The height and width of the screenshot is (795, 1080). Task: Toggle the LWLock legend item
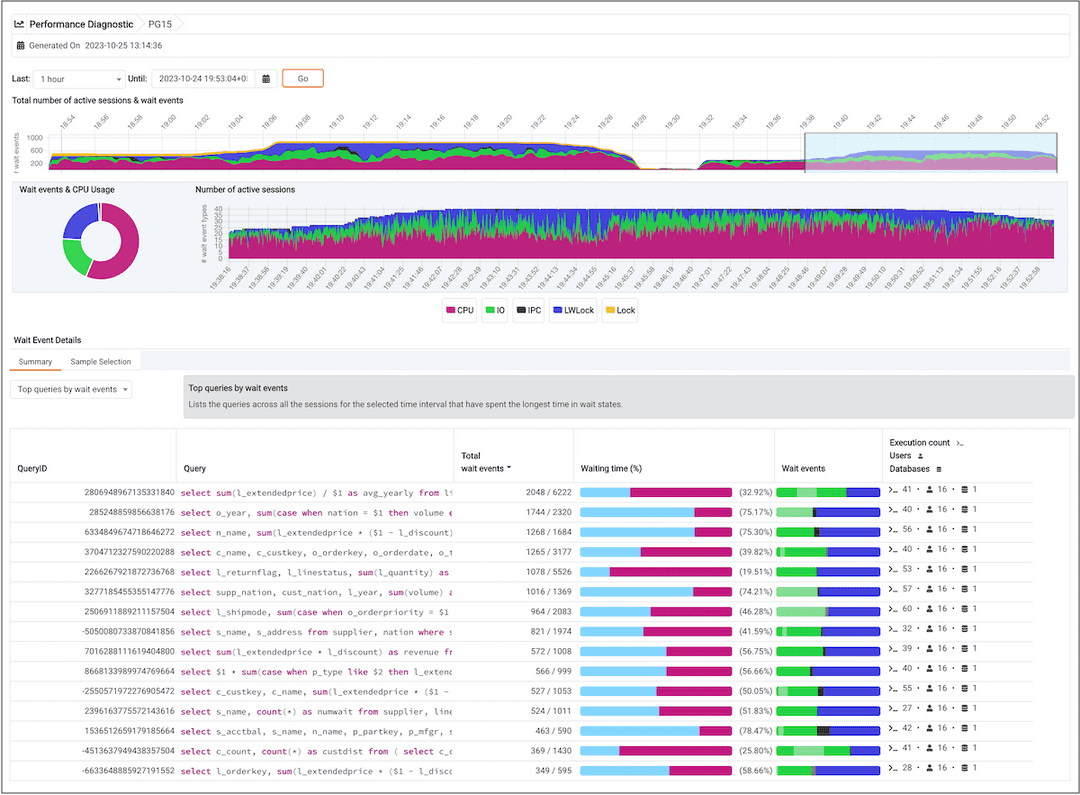(x=573, y=310)
